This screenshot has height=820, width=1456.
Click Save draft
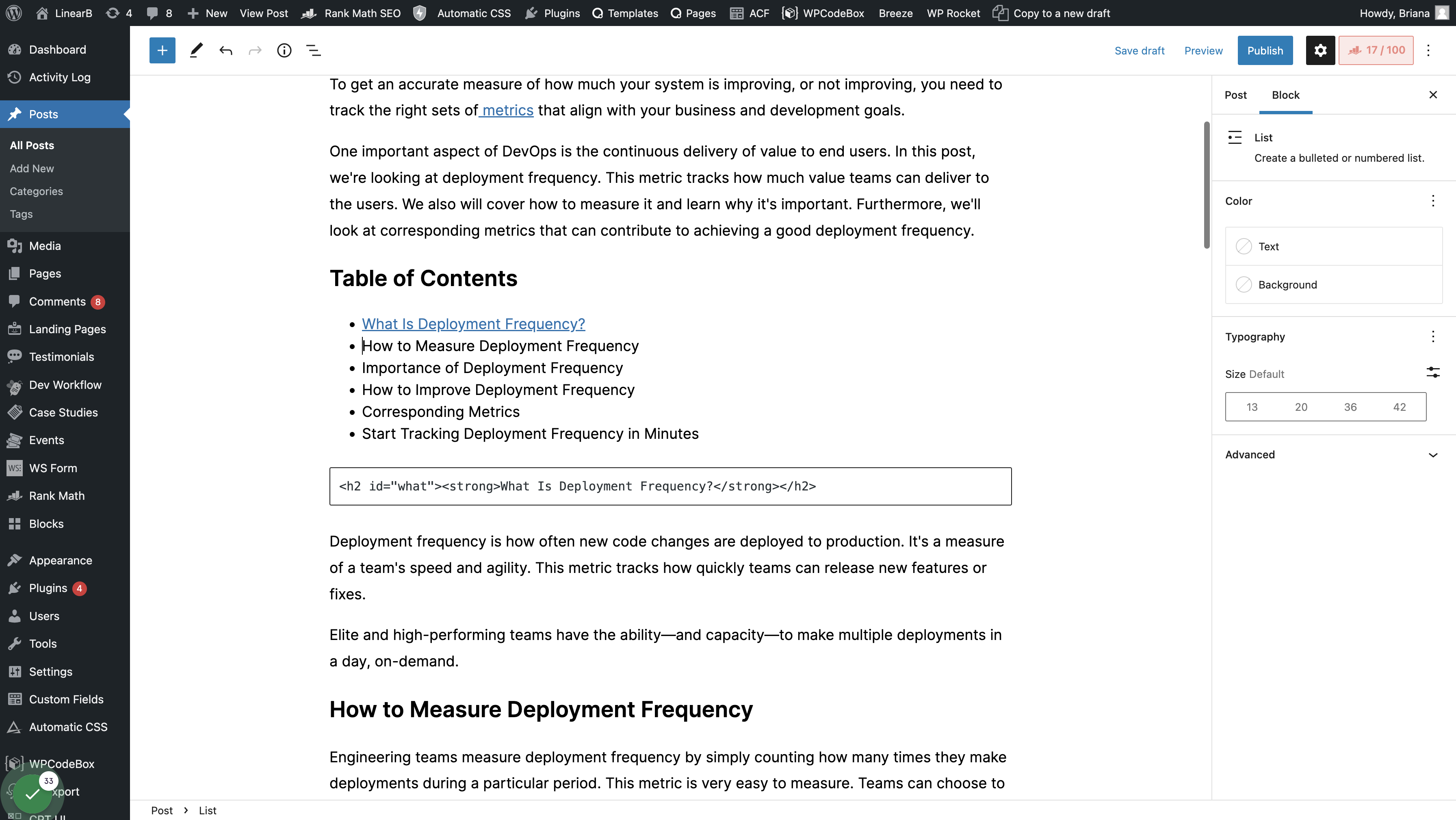[1140, 50]
